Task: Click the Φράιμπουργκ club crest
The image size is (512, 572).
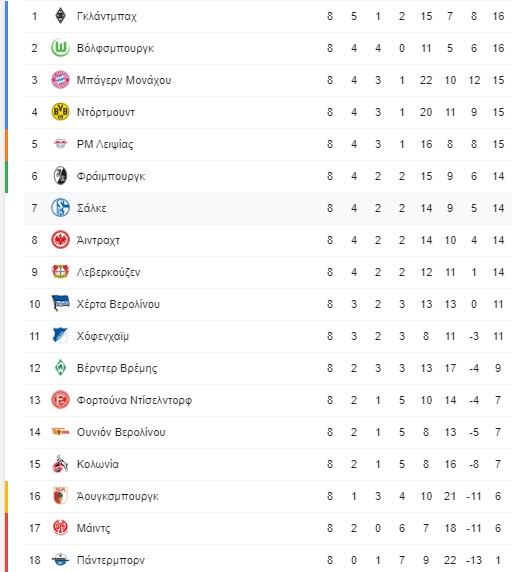Action: coord(60,176)
